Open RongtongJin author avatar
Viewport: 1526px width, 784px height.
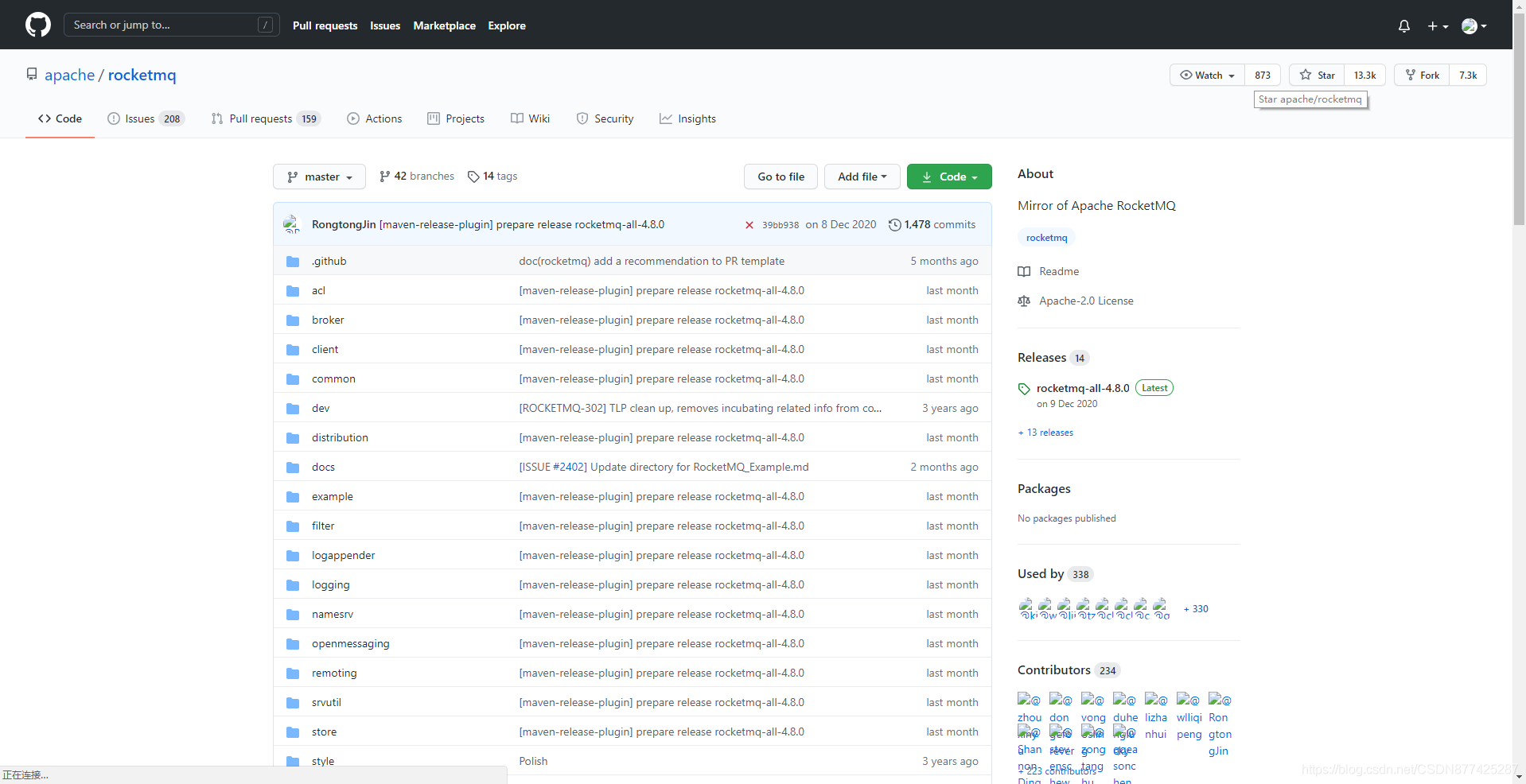click(x=292, y=224)
